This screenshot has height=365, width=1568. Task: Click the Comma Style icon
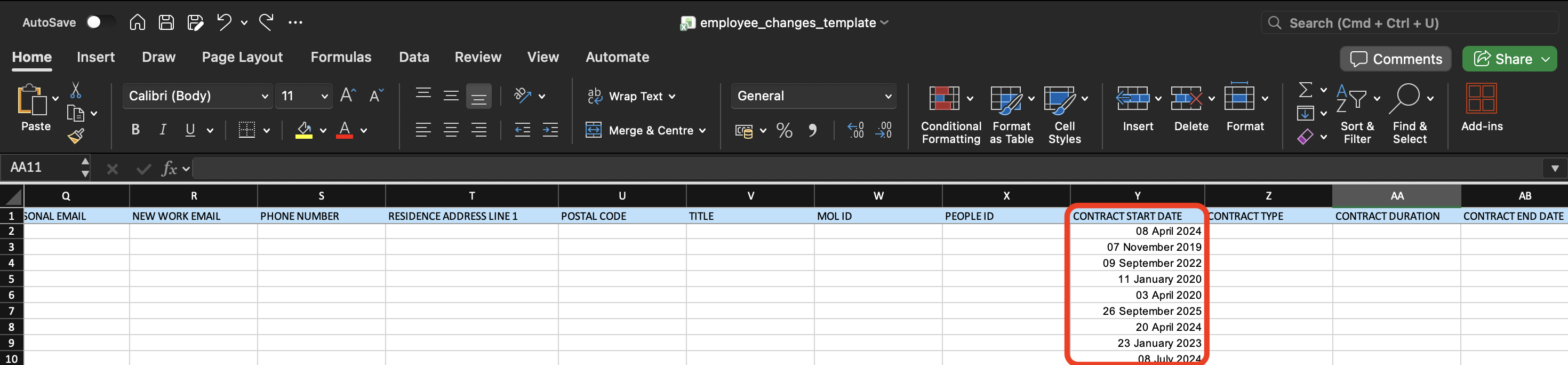point(813,130)
